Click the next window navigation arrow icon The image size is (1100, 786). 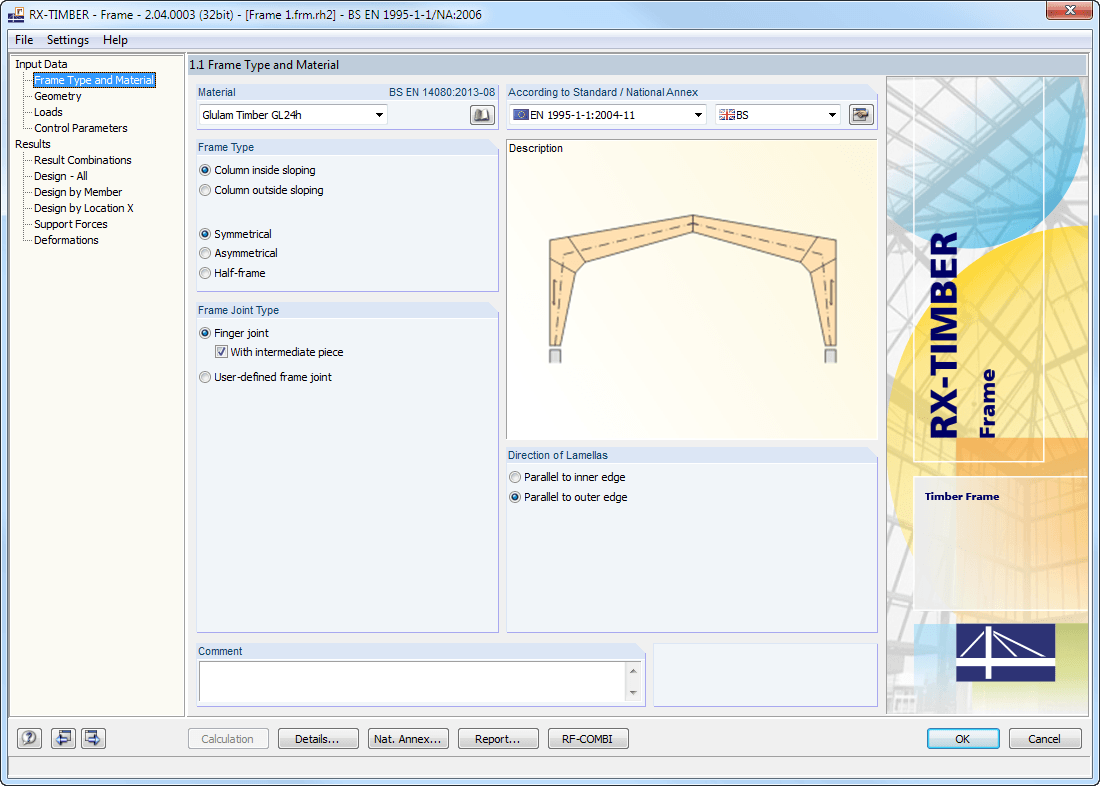(91, 738)
